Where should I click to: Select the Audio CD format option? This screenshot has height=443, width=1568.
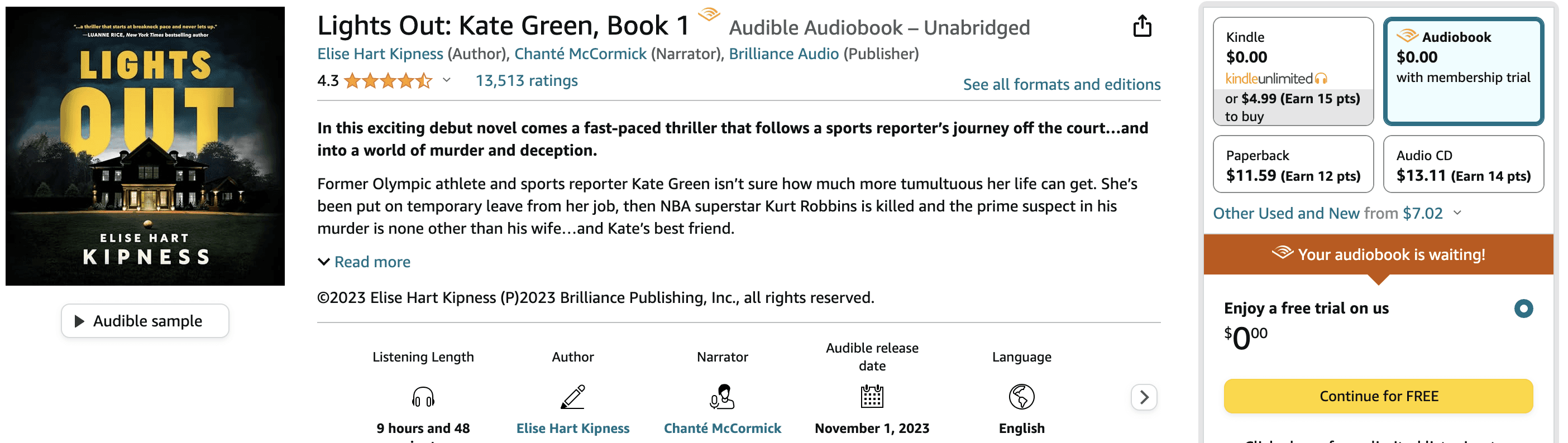point(1464,164)
